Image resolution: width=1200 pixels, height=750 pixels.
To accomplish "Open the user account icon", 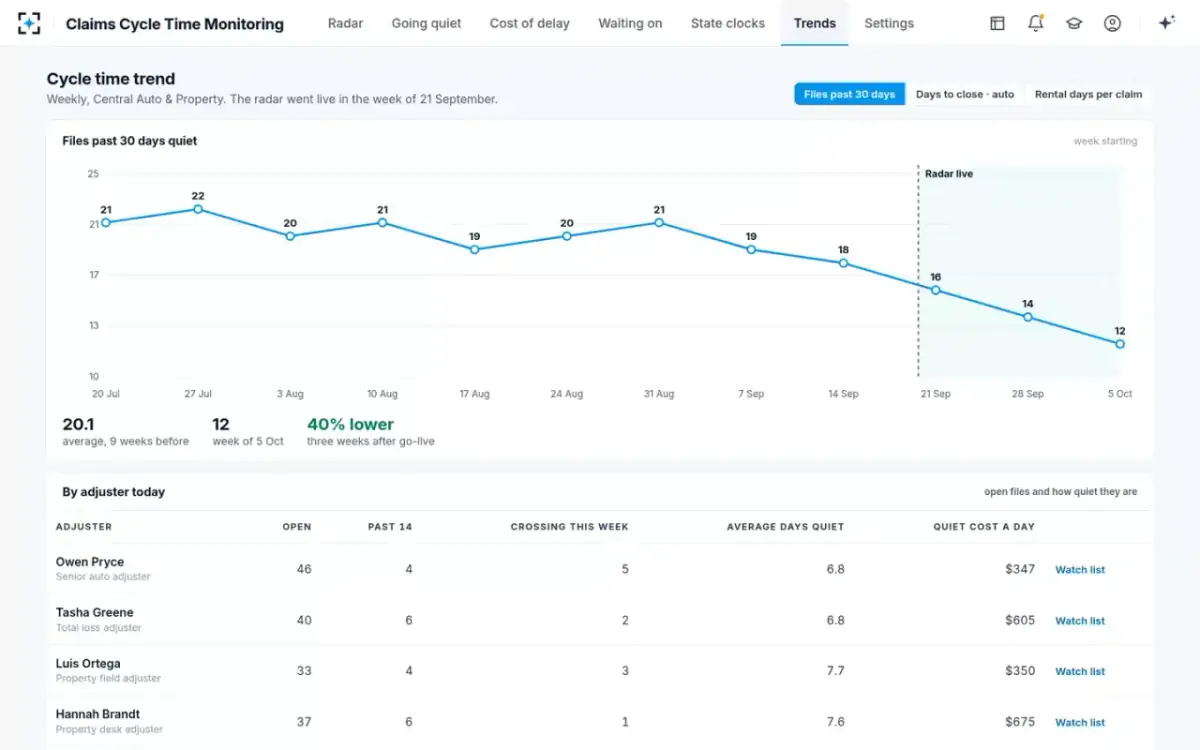I will click(1112, 23).
